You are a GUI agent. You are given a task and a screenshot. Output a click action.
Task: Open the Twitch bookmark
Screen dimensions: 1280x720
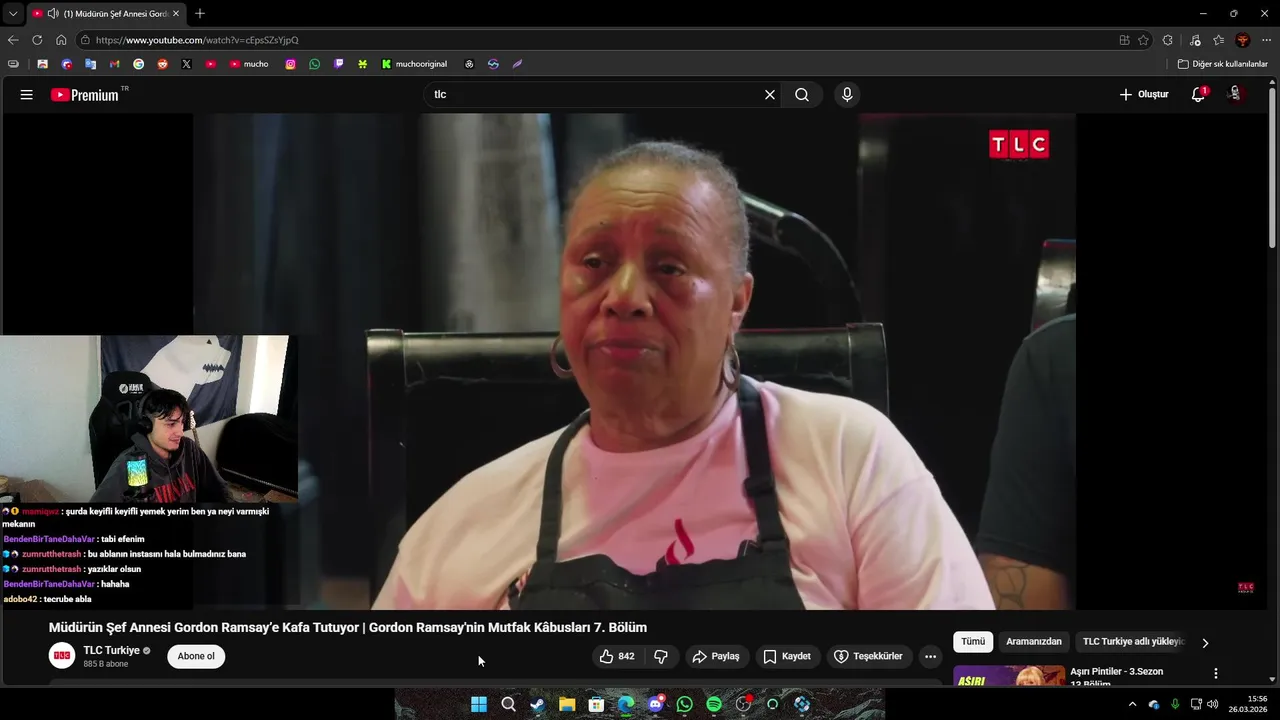(x=339, y=64)
